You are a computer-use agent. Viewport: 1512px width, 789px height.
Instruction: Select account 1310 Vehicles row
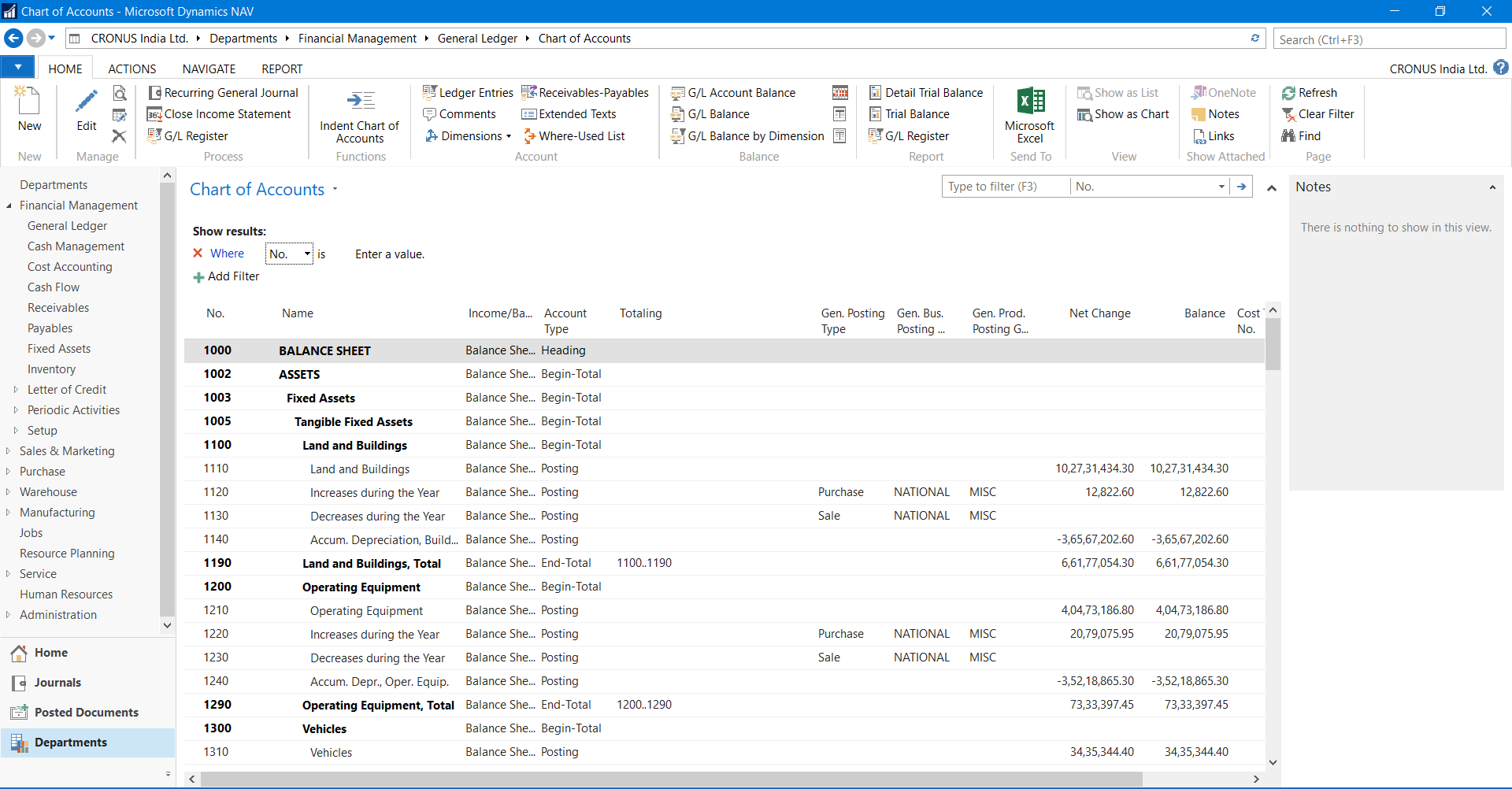point(724,752)
